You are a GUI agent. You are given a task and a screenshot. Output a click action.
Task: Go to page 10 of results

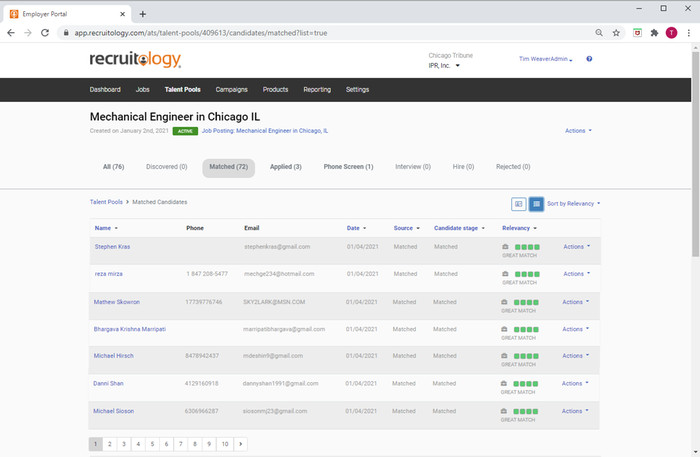click(225, 444)
